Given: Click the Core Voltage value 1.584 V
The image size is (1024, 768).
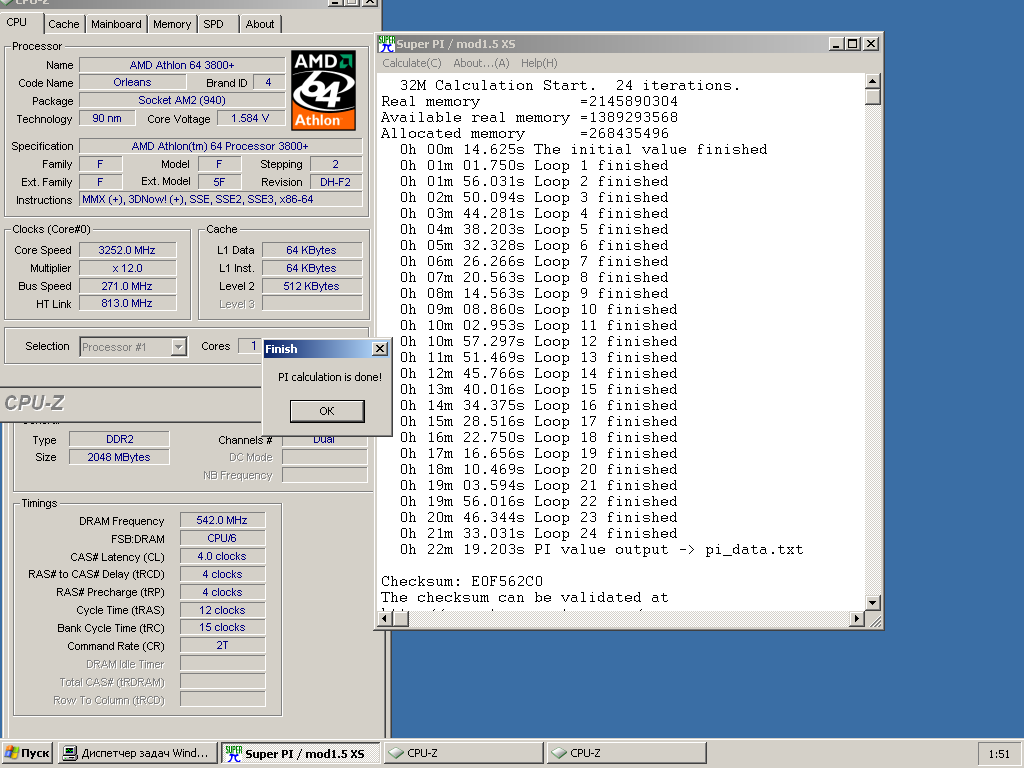Looking at the screenshot, I should click(249, 118).
